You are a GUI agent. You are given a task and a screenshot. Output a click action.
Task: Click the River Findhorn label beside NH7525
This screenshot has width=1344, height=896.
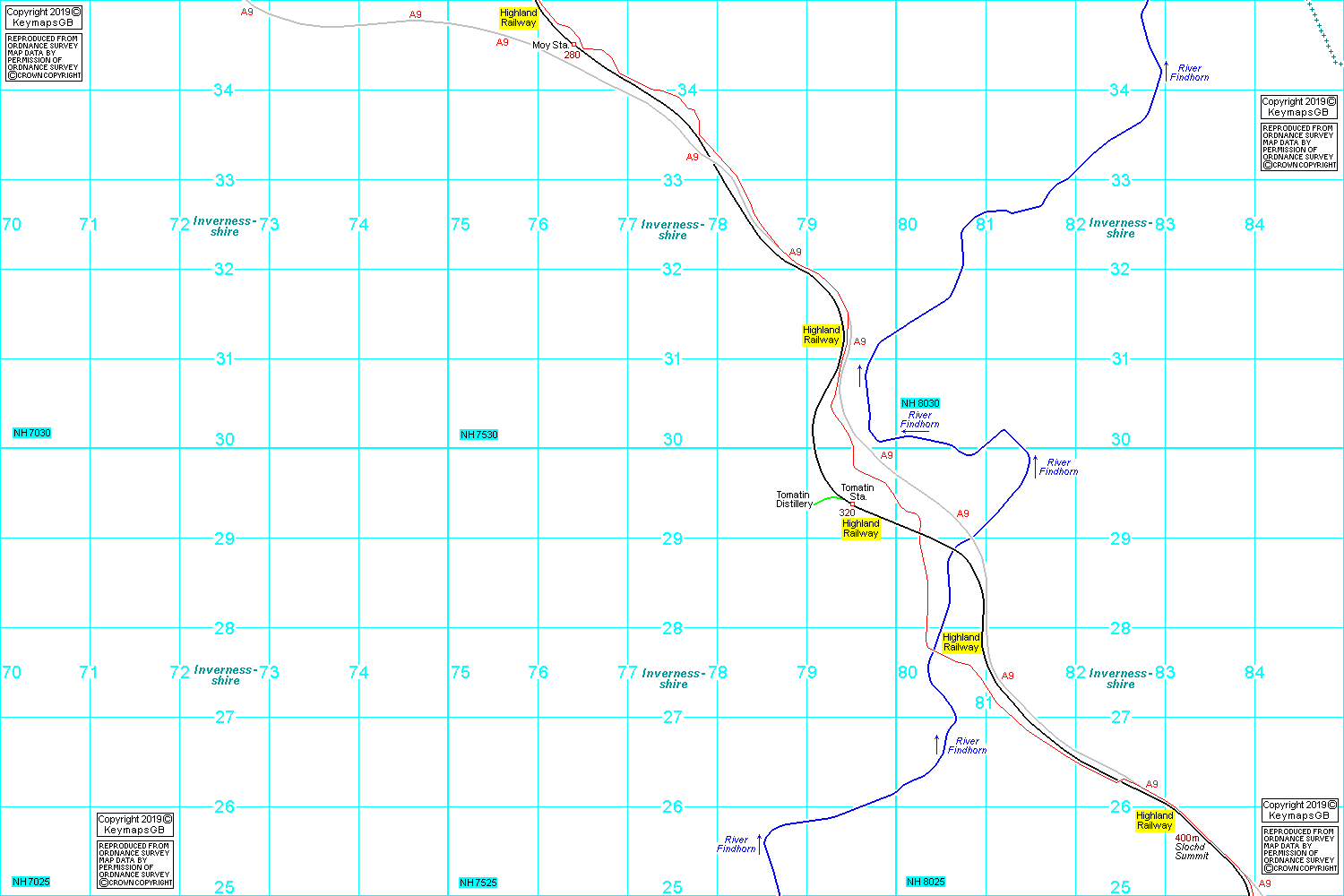[x=737, y=844]
